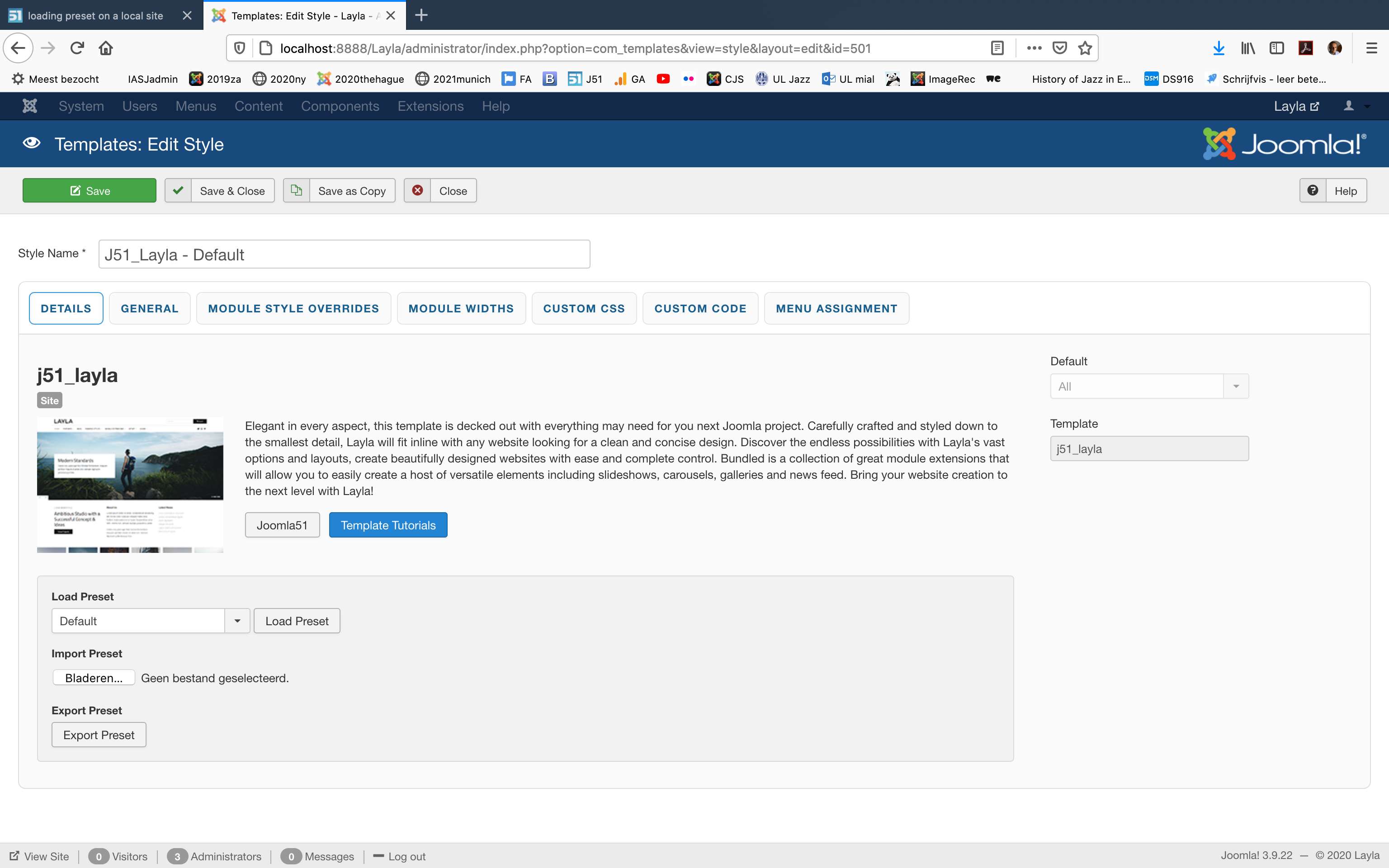Screen dimensions: 1389x868
Task: Open the Firefox downloads arrow icon
Action: point(1219,48)
